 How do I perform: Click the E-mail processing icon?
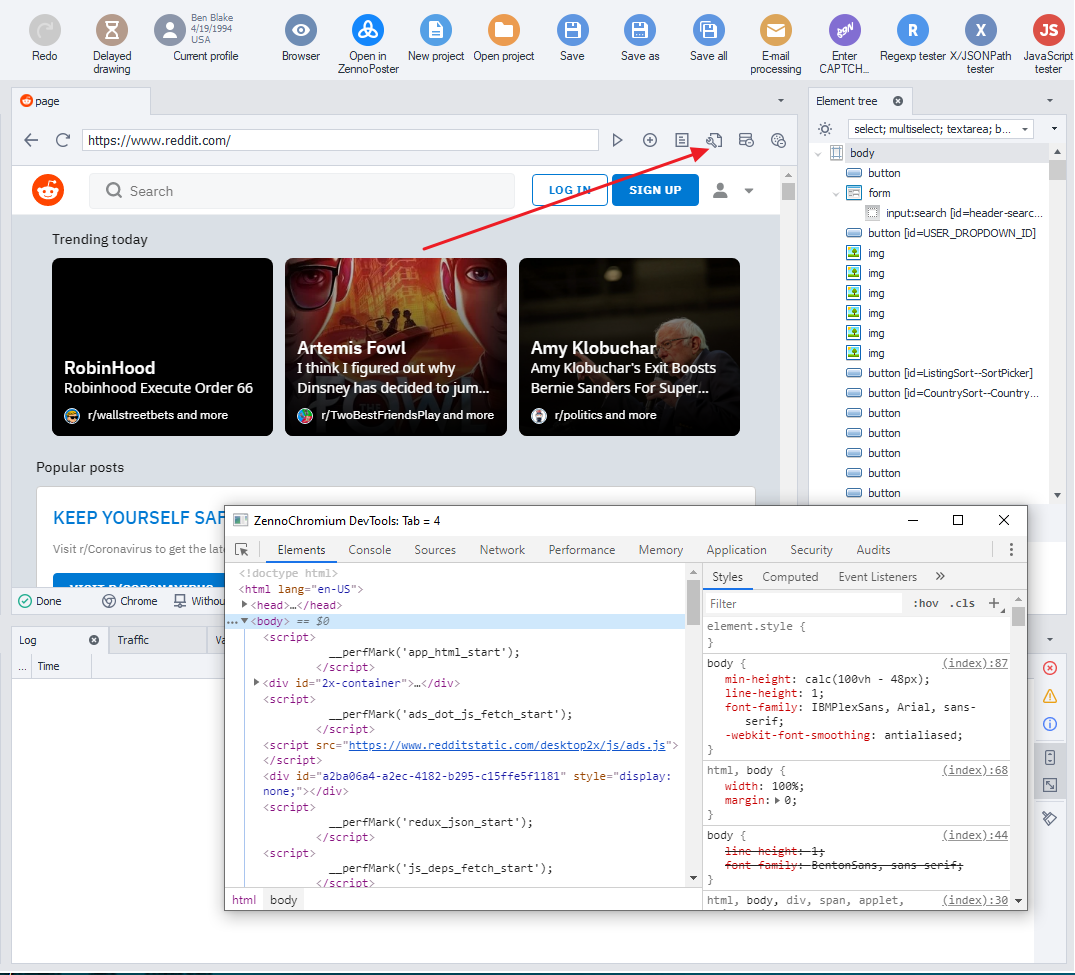coord(776,30)
